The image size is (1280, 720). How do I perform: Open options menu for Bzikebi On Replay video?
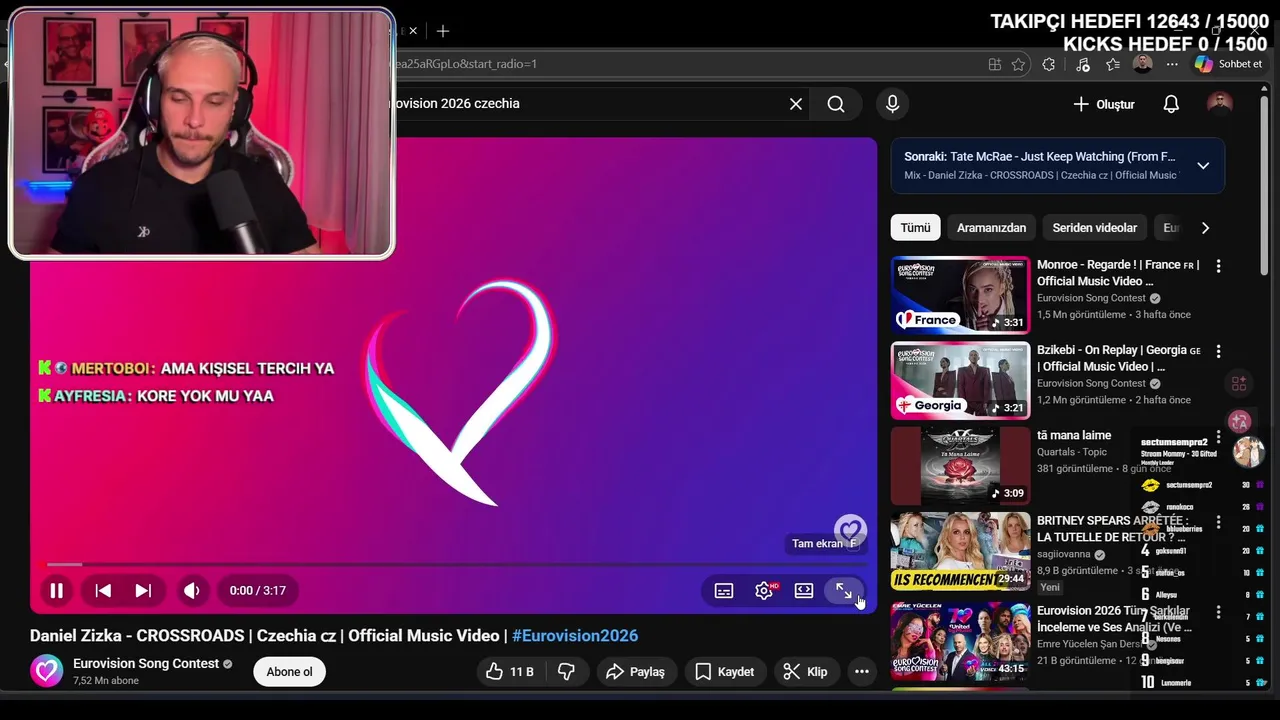coord(1218,351)
